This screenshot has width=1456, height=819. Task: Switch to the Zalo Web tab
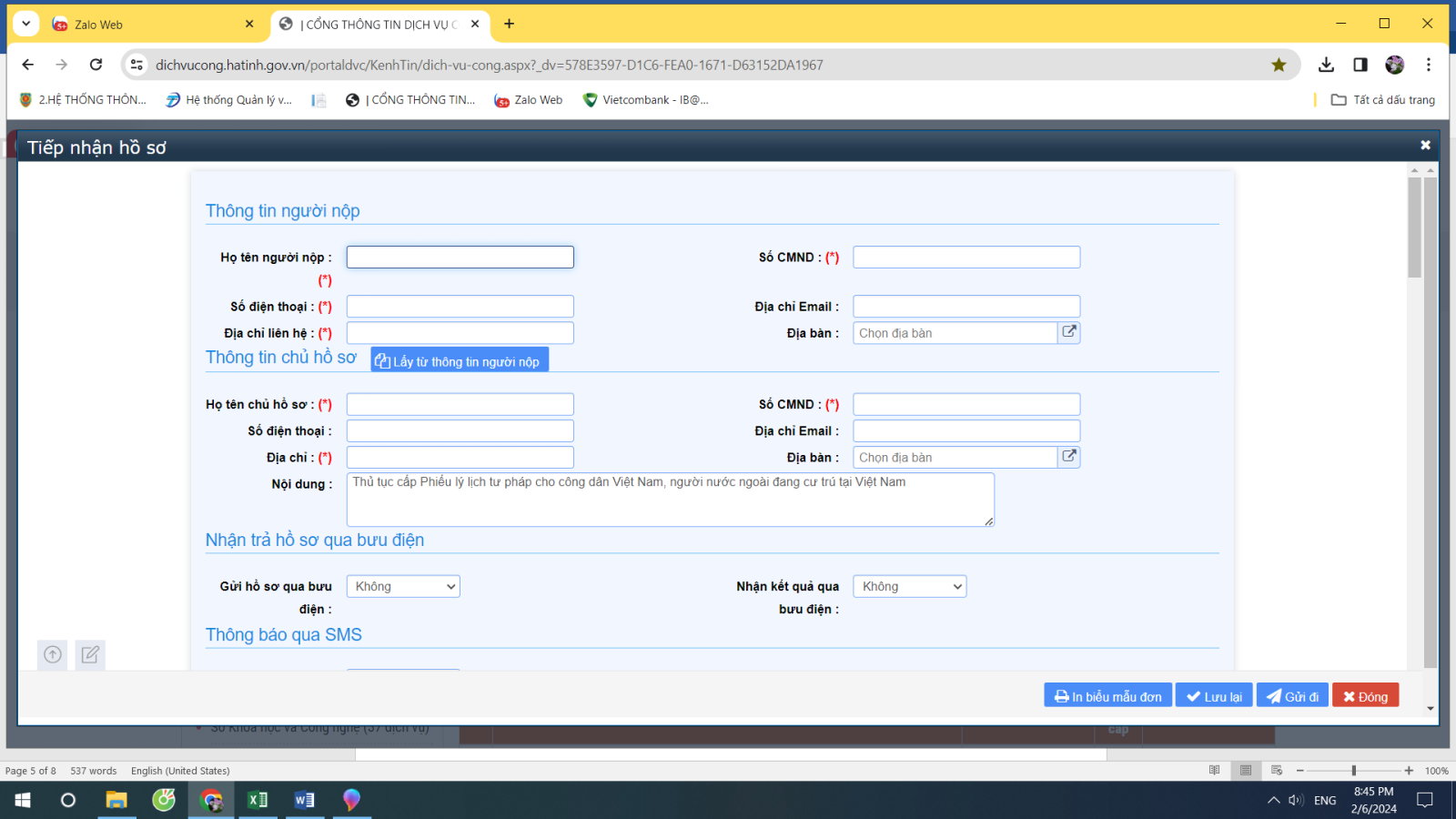[146, 25]
